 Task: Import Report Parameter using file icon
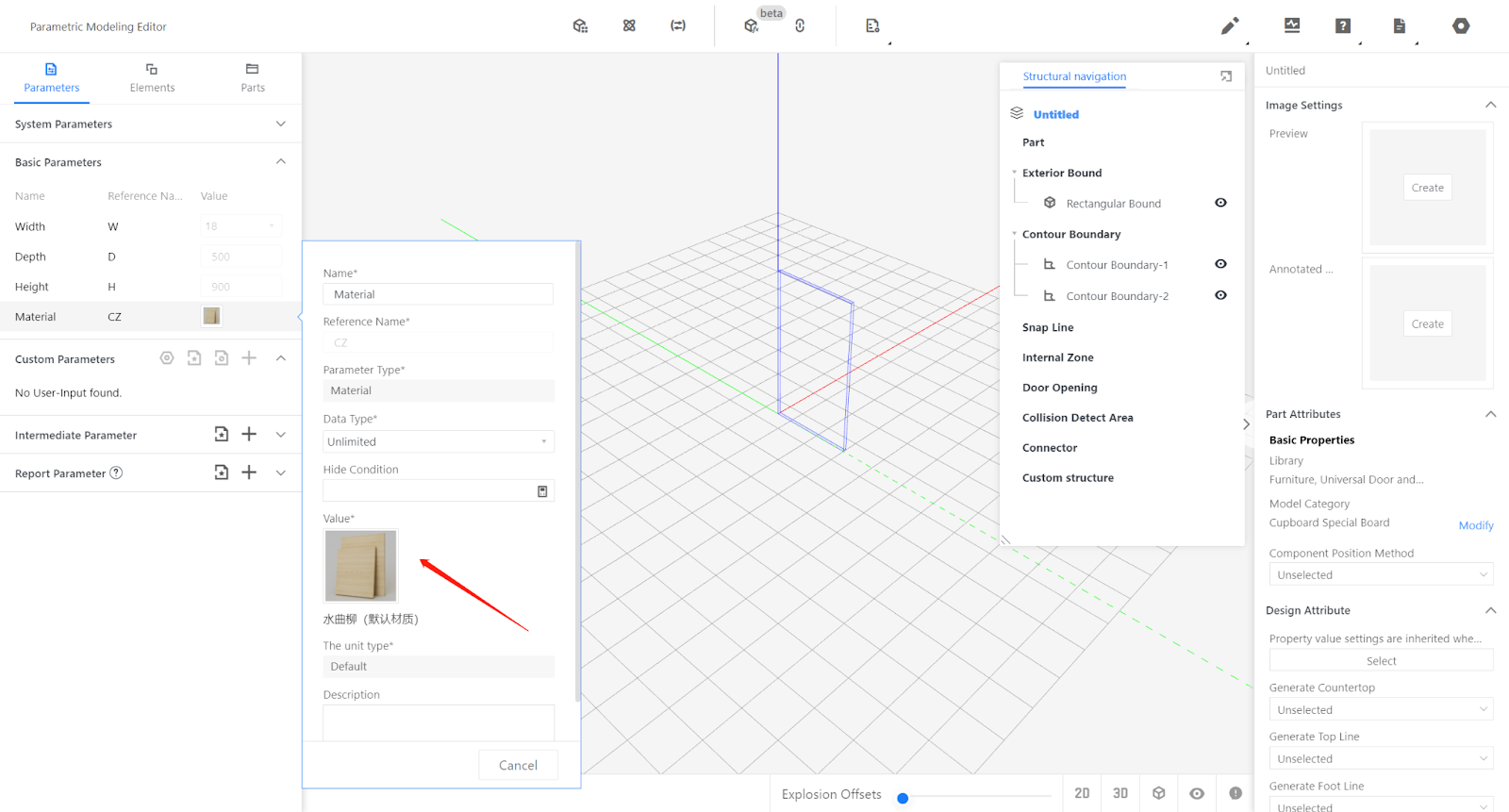pos(222,472)
